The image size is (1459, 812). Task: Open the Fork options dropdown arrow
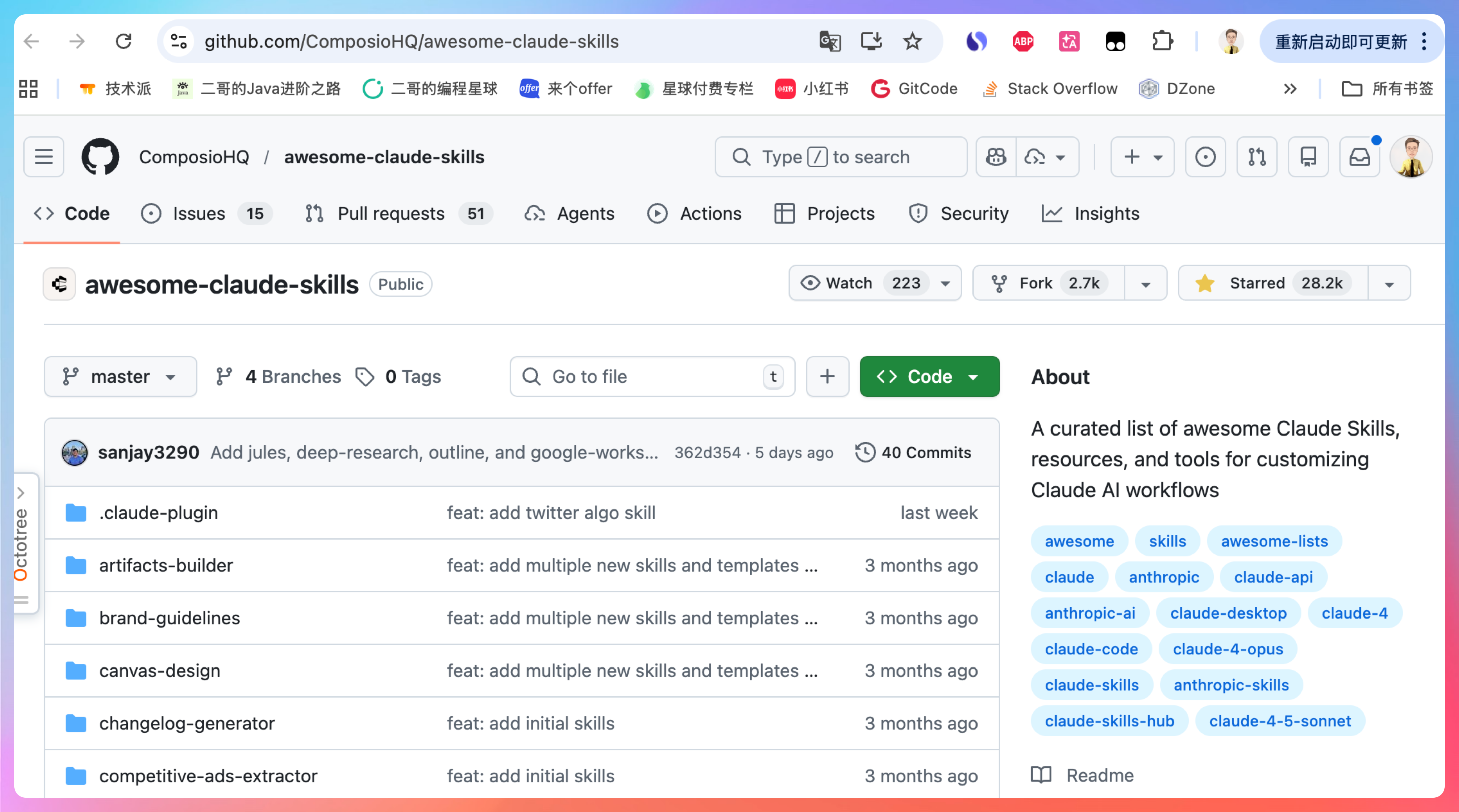click(x=1145, y=283)
